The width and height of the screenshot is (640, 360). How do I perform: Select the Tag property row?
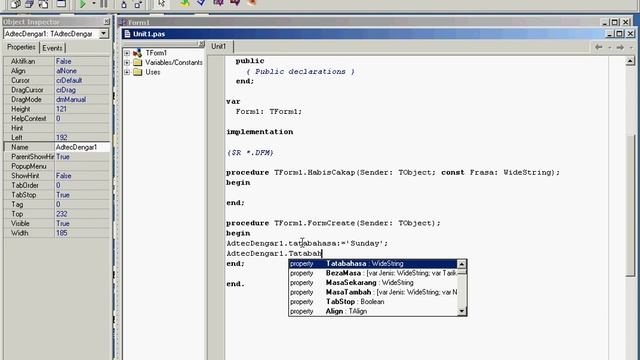57,204
